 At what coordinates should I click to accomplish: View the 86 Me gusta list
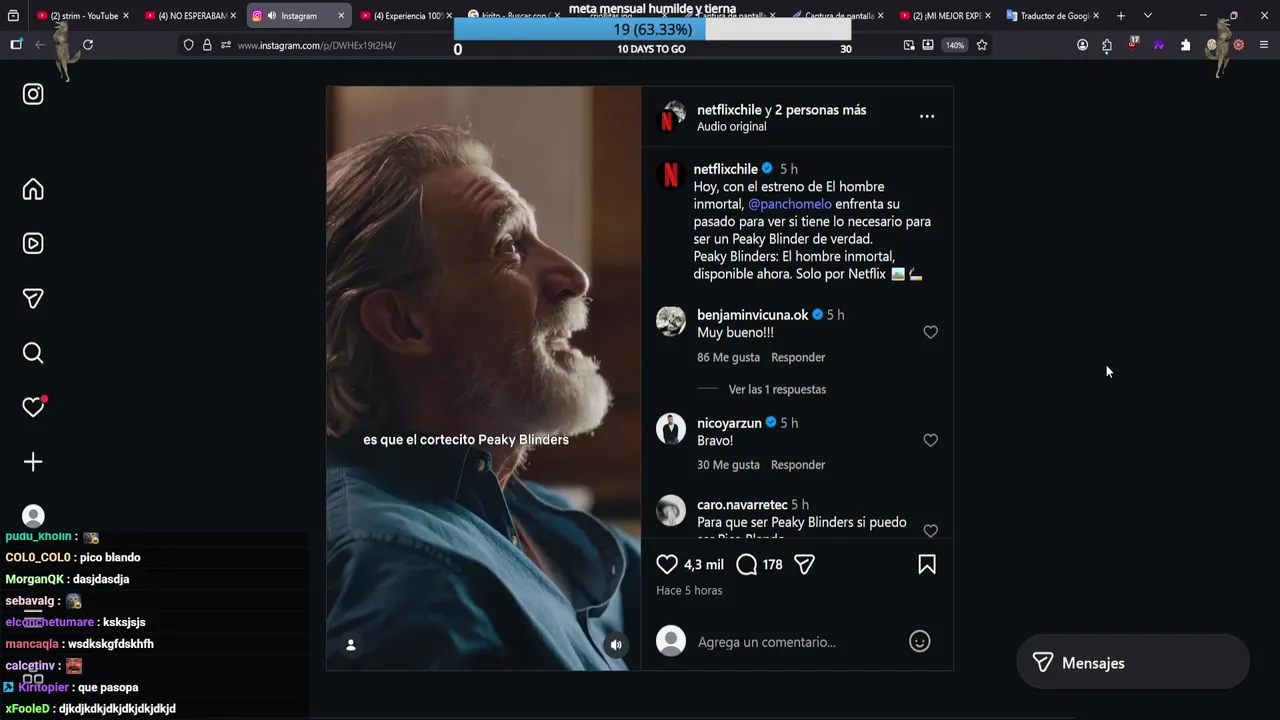coord(728,357)
